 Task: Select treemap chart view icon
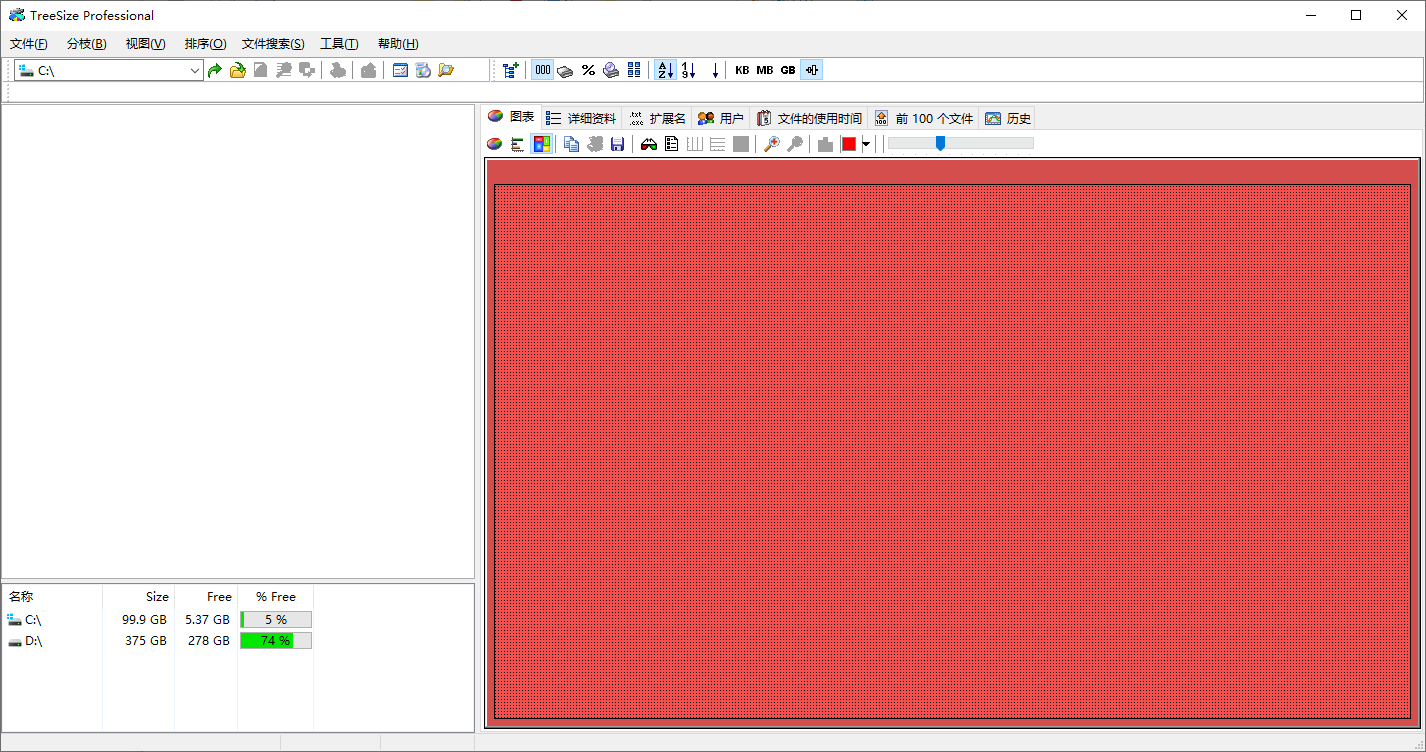click(542, 144)
